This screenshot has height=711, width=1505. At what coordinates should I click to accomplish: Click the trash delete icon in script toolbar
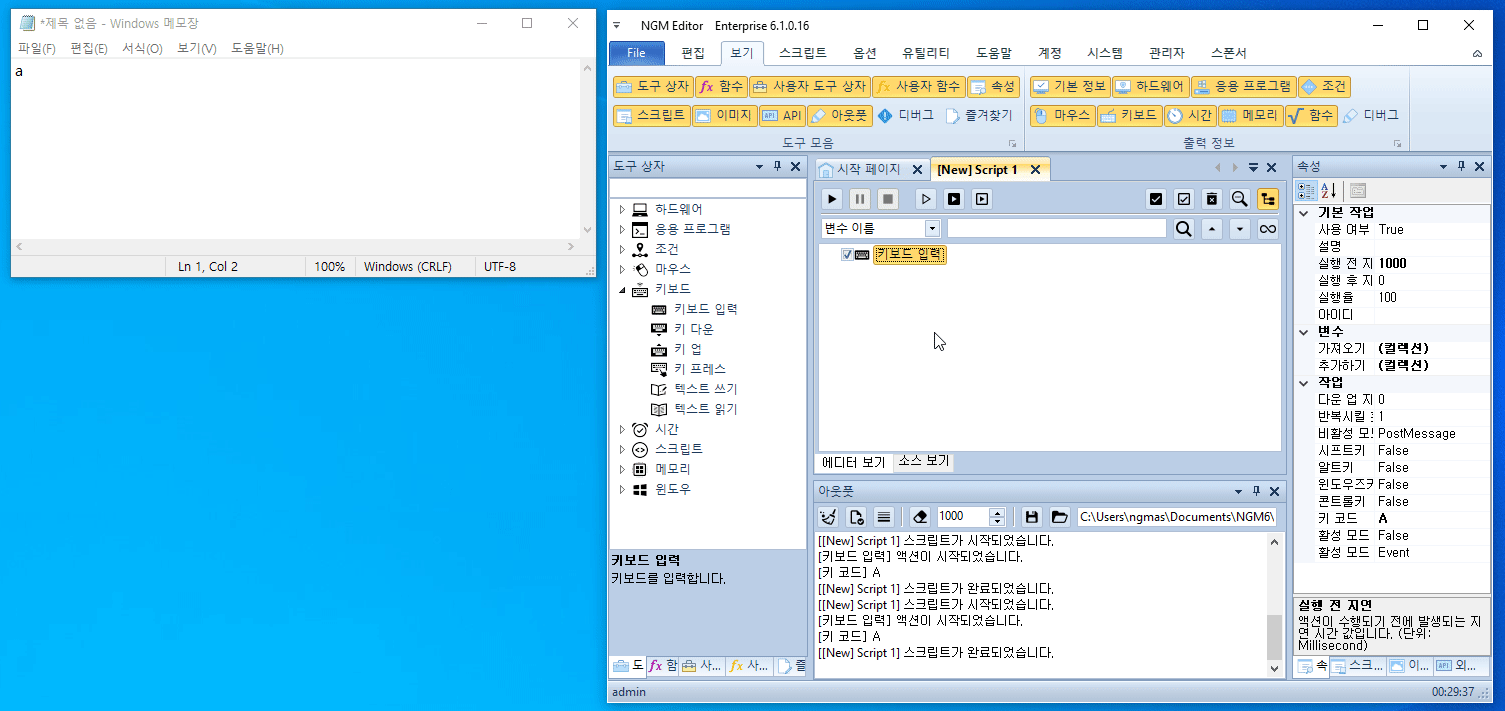pos(1212,199)
